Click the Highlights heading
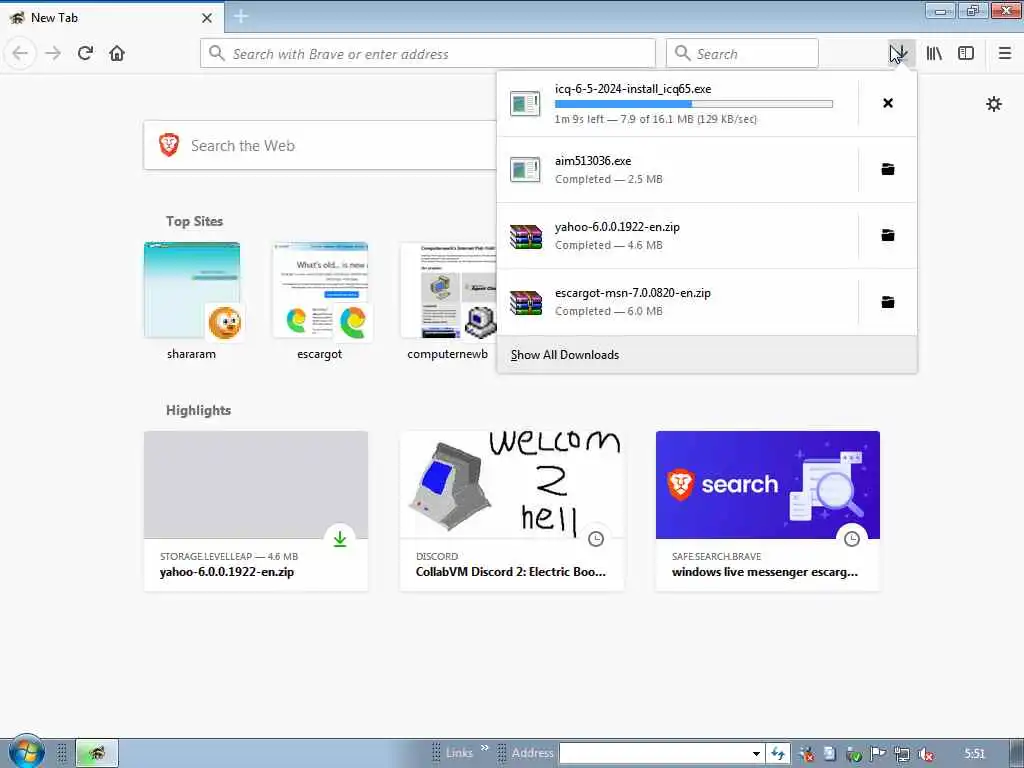The height and width of the screenshot is (768, 1024). (199, 410)
